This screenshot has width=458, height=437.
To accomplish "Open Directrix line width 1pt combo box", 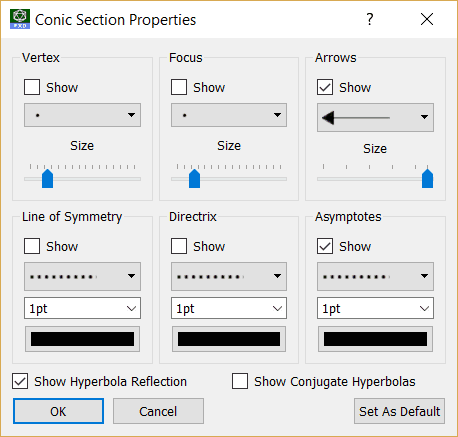I will (x=229, y=308).
